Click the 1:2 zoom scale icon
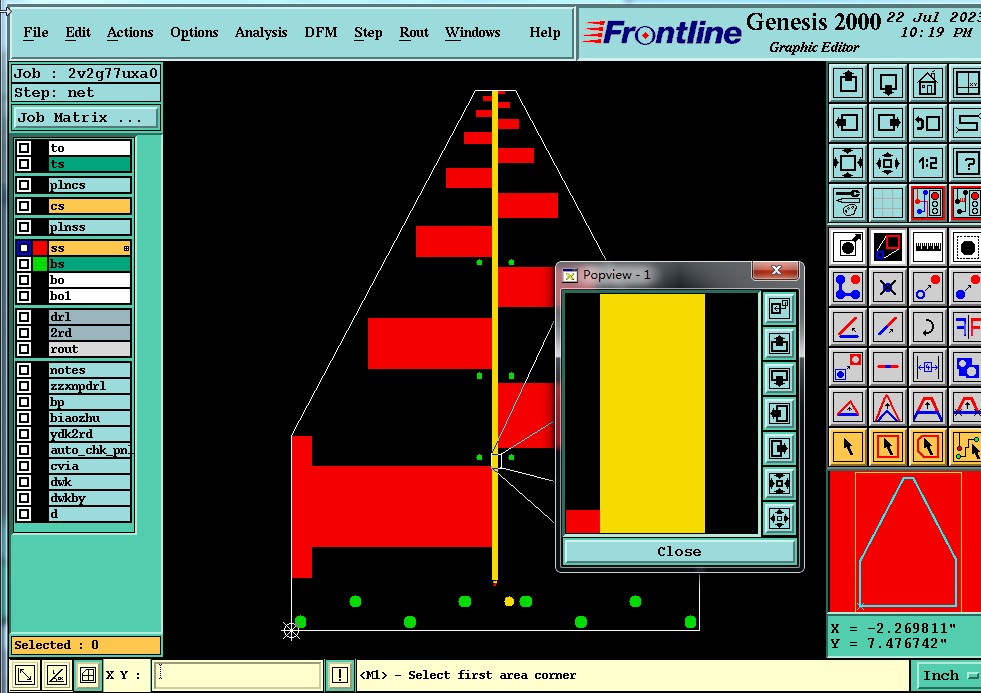 point(927,163)
